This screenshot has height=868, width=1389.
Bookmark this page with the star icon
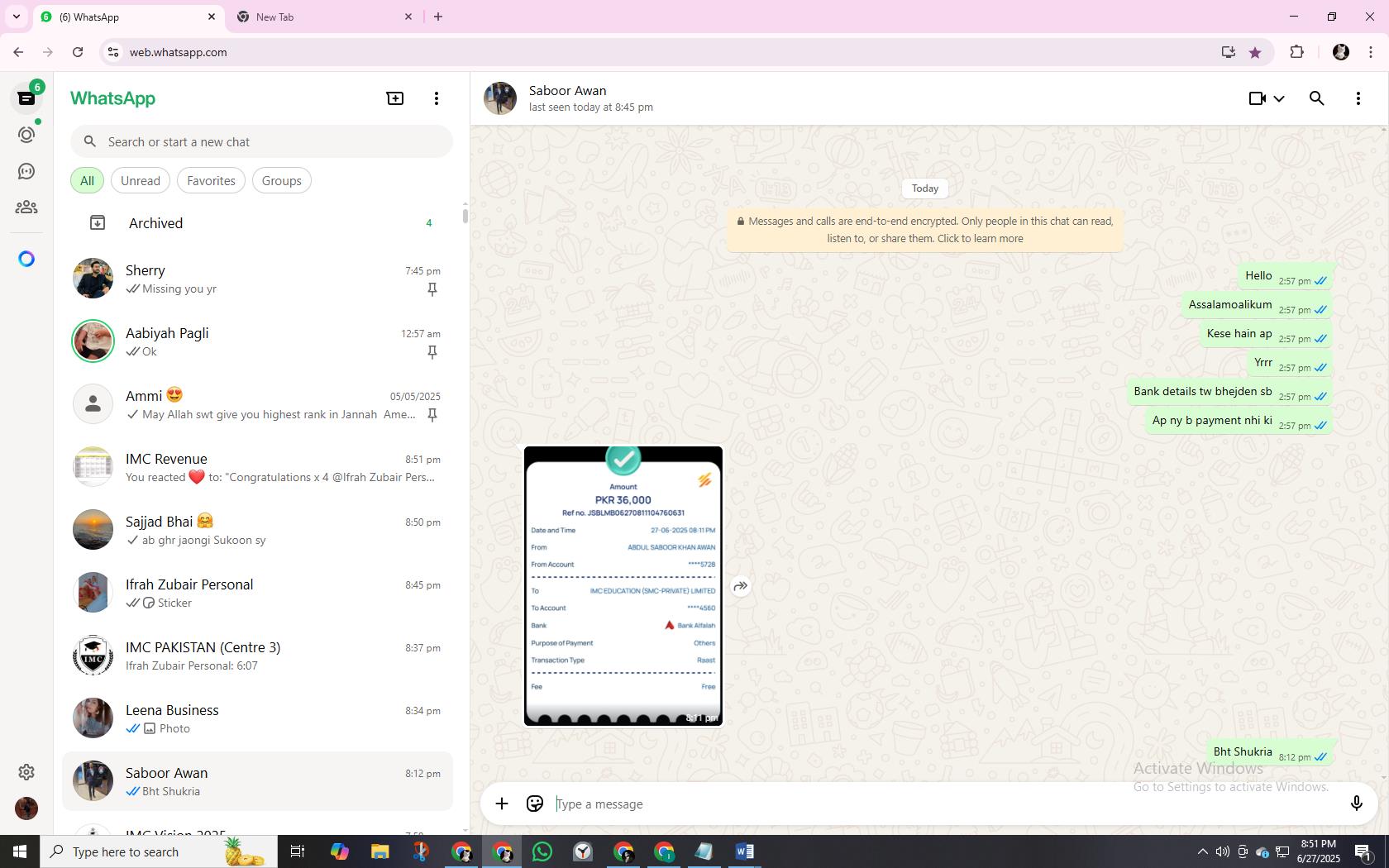coord(1255,52)
